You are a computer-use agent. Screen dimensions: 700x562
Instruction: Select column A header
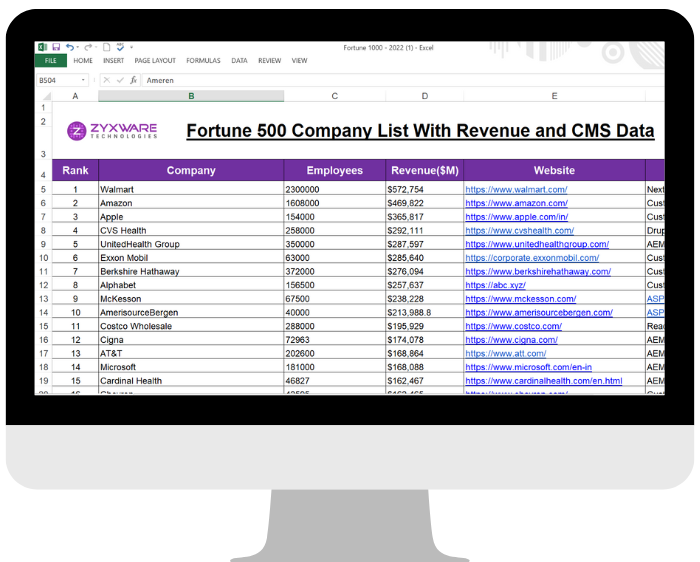pyautogui.click(x=75, y=96)
